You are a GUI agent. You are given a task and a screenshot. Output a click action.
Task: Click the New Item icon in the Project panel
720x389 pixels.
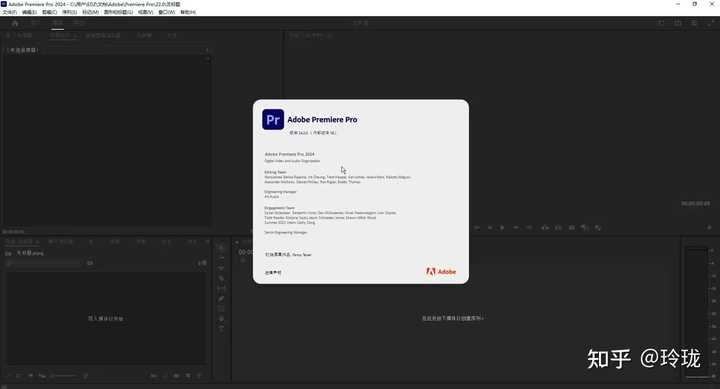coord(187,376)
